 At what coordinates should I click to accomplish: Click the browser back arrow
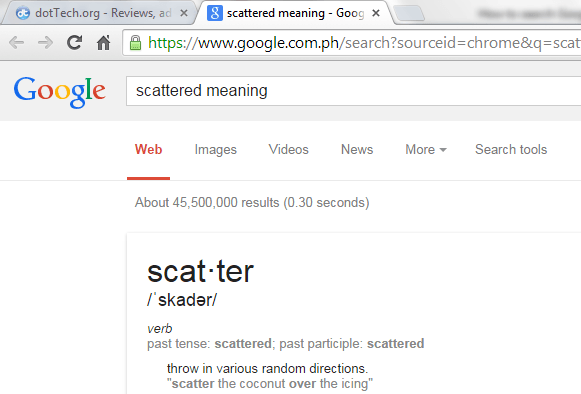17,43
